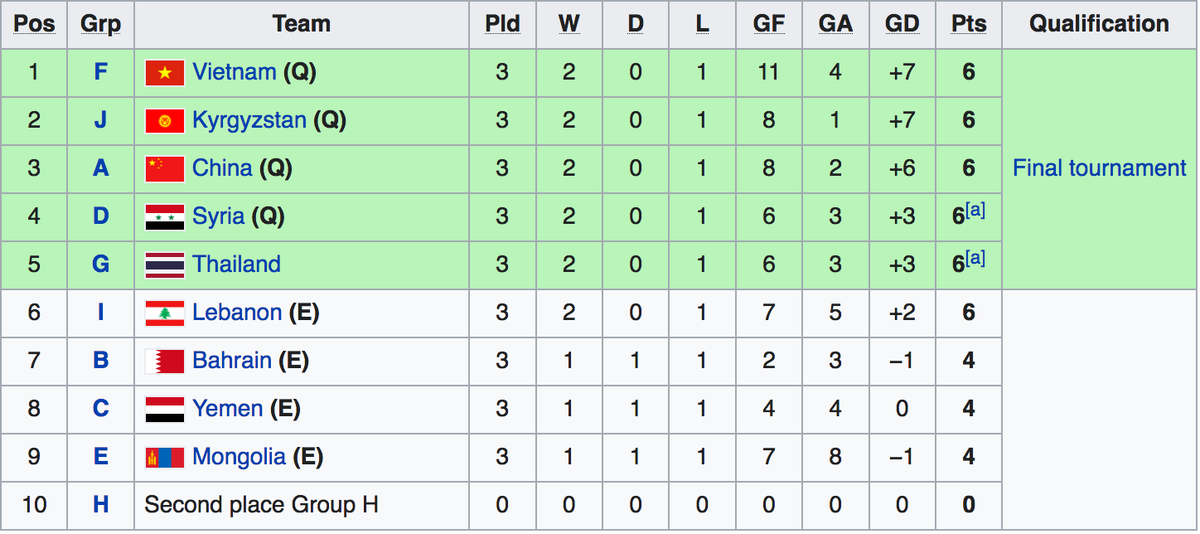
Task: Click the China flag icon
Action: [164, 169]
